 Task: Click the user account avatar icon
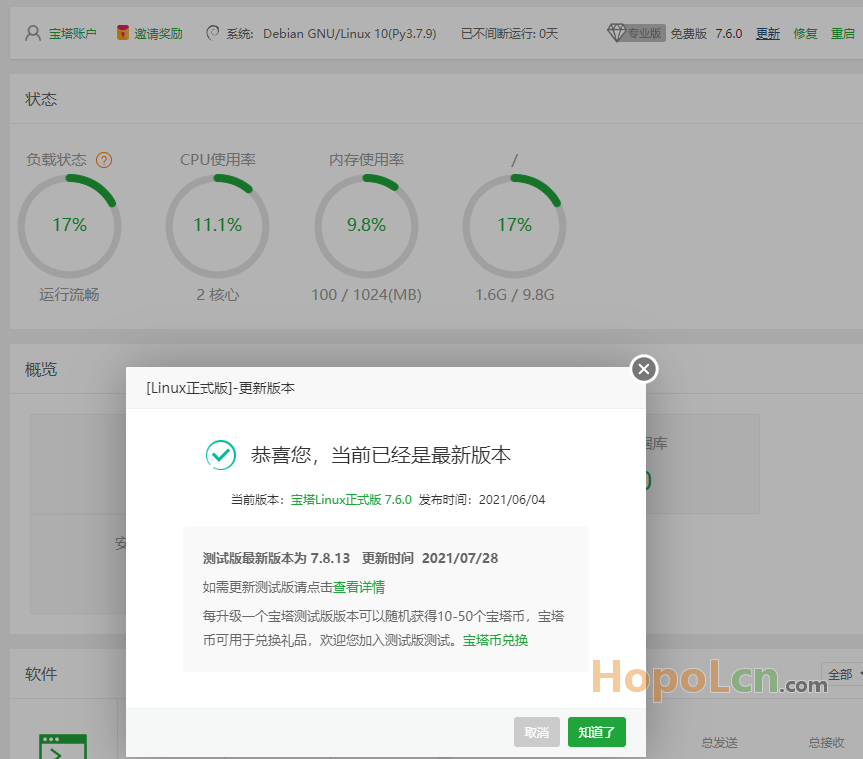tap(33, 34)
